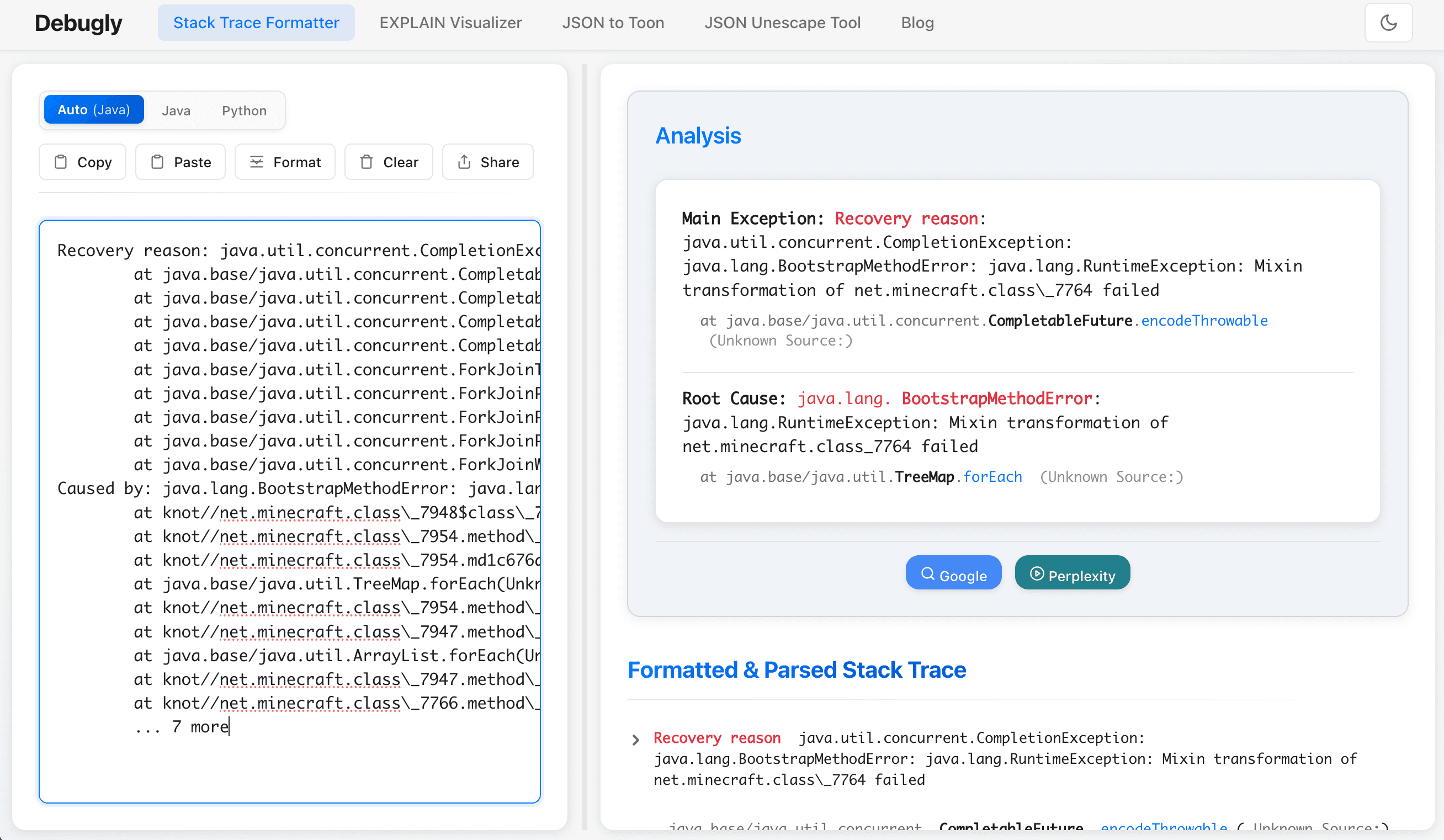Collapse the Recovery reason stack trace entry
The image size is (1444, 840).
tap(635, 739)
